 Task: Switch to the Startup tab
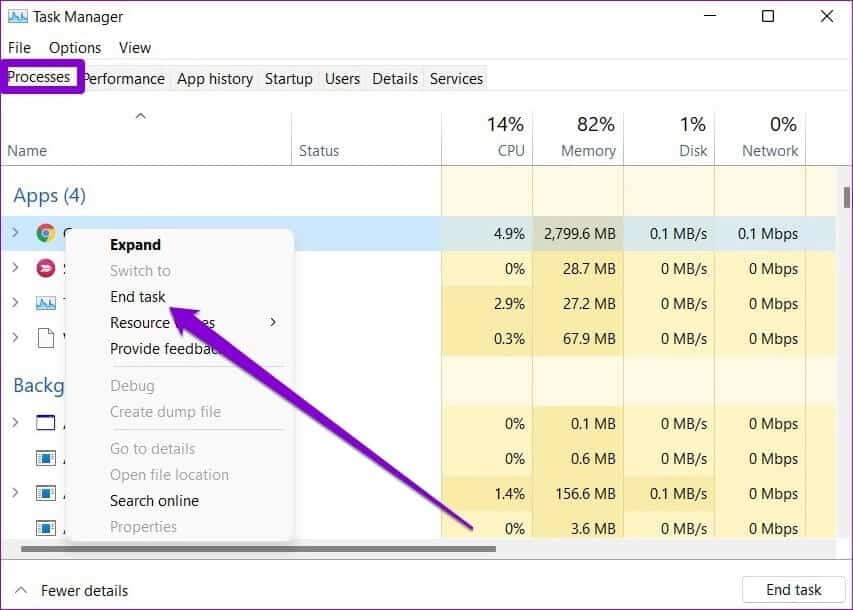[x=289, y=79]
